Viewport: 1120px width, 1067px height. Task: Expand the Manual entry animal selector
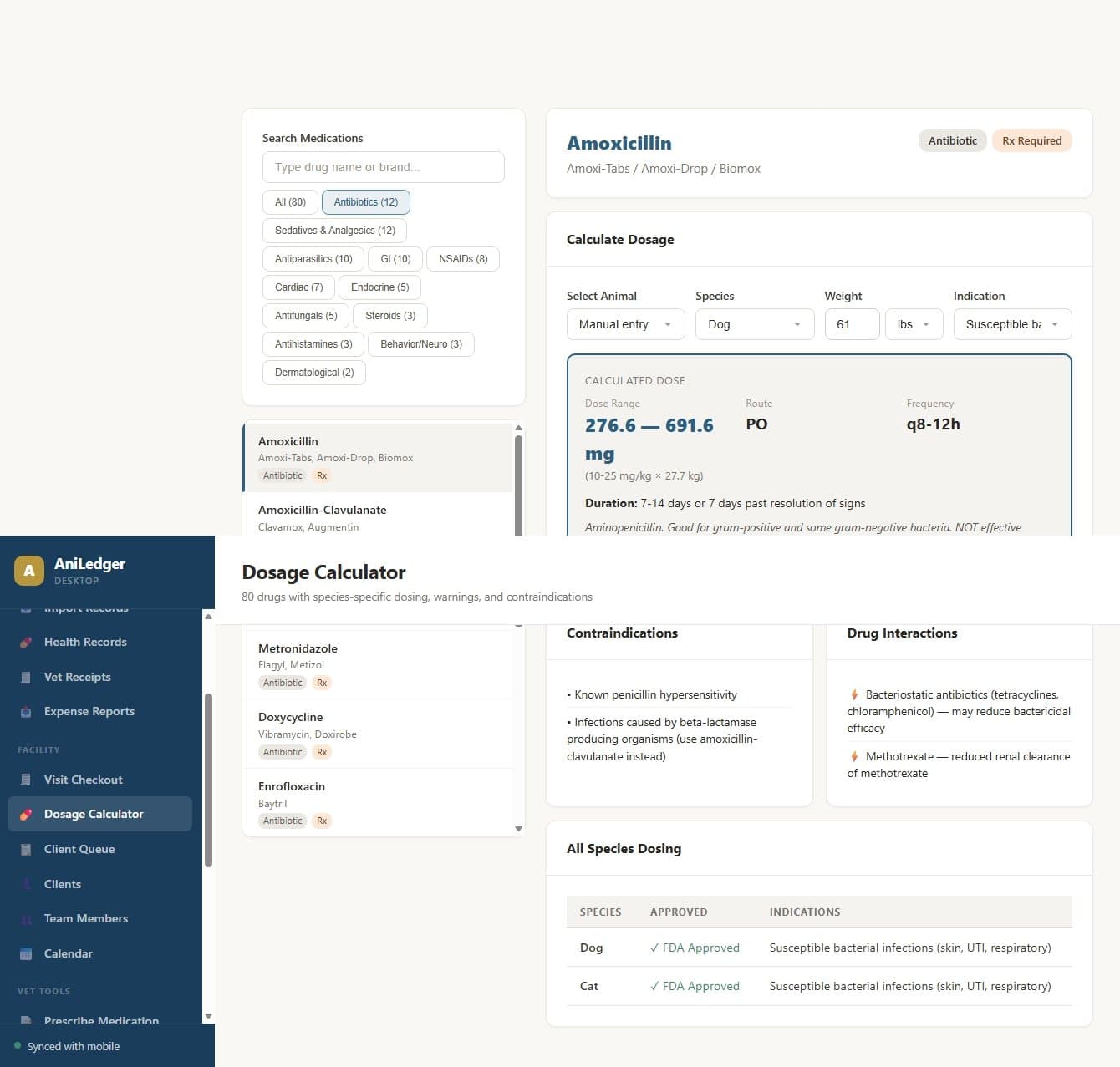point(624,324)
